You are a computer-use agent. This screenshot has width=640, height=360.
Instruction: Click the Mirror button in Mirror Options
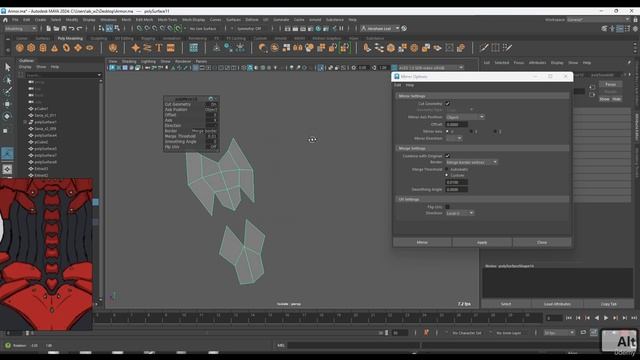422,242
